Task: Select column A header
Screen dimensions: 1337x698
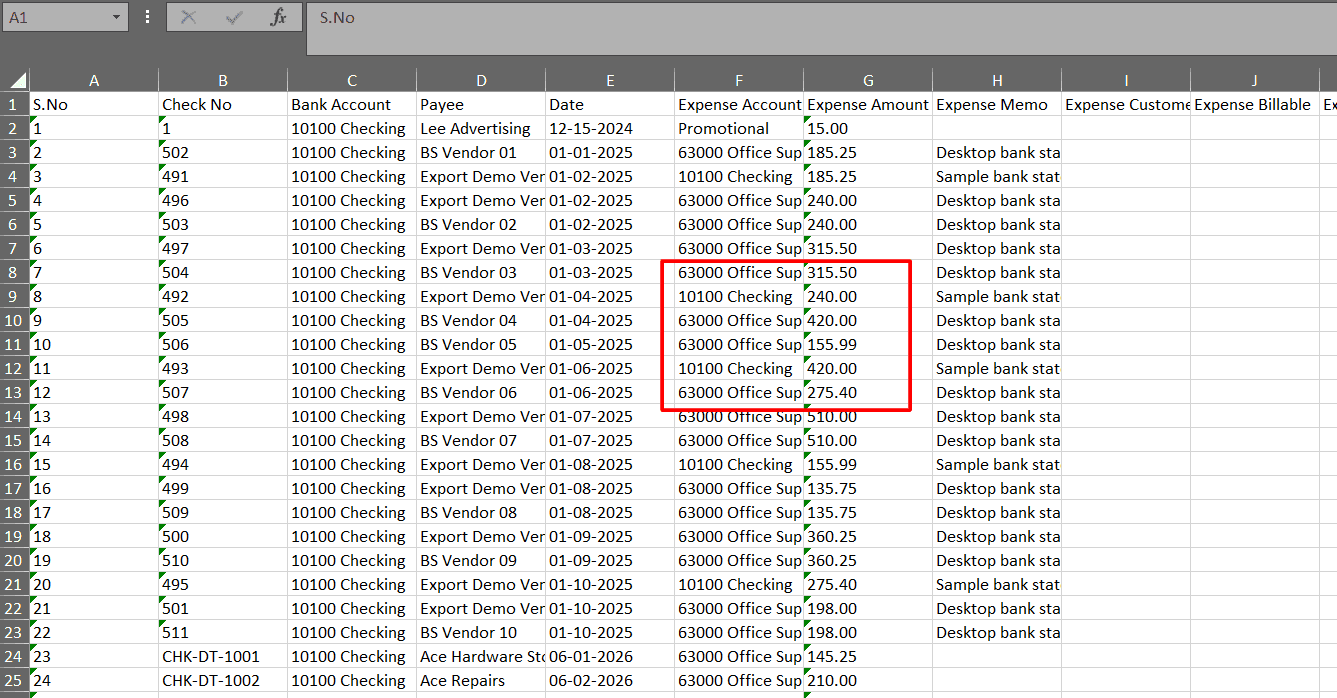Action: (x=94, y=81)
